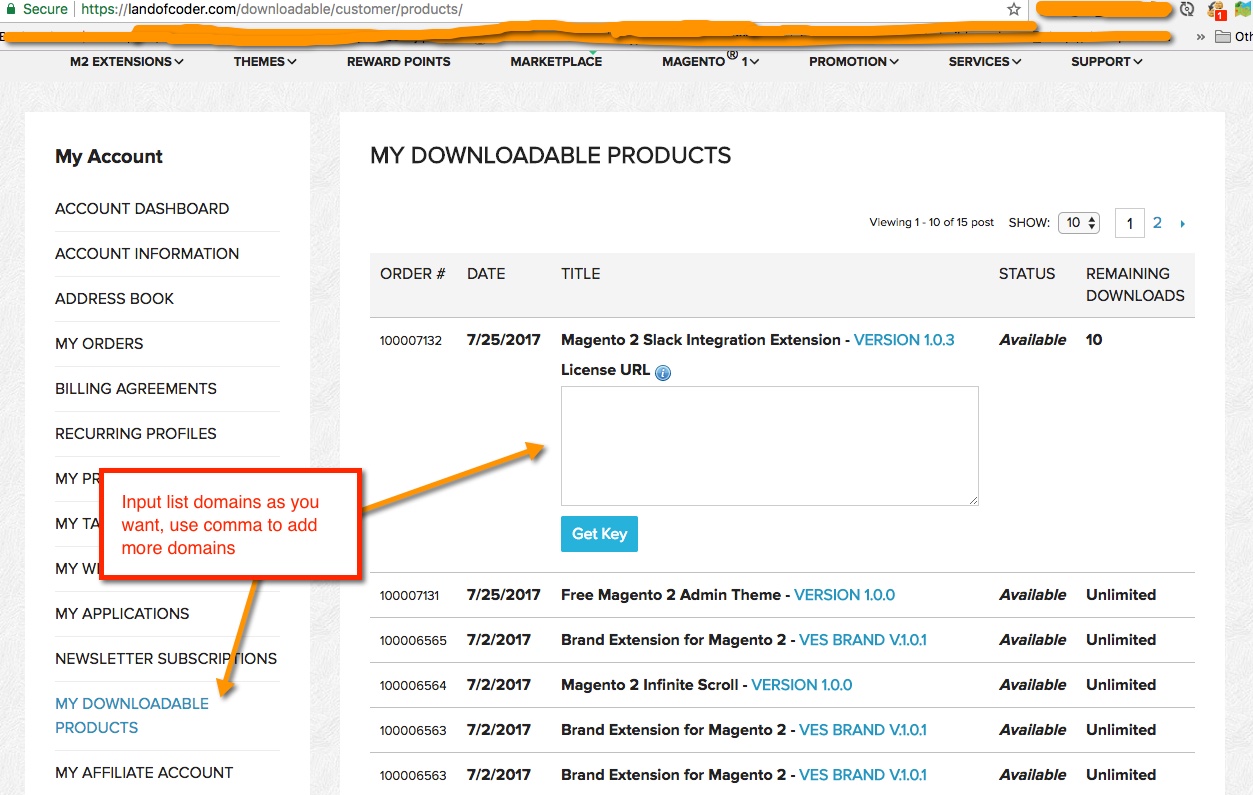Expand the Support menu

click(1107, 61)
